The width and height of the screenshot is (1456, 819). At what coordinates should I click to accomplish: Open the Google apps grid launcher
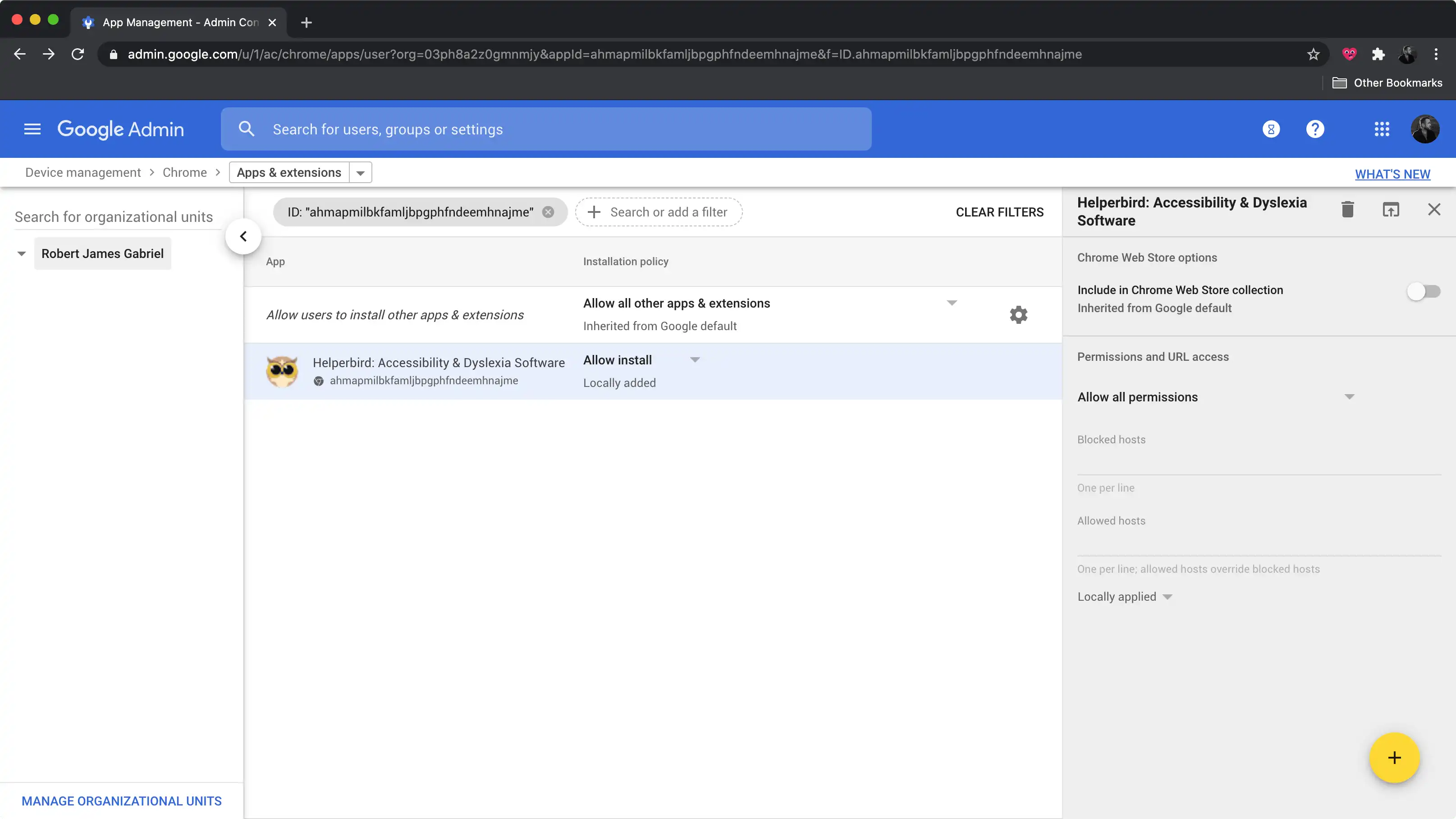click(1381, 129)
